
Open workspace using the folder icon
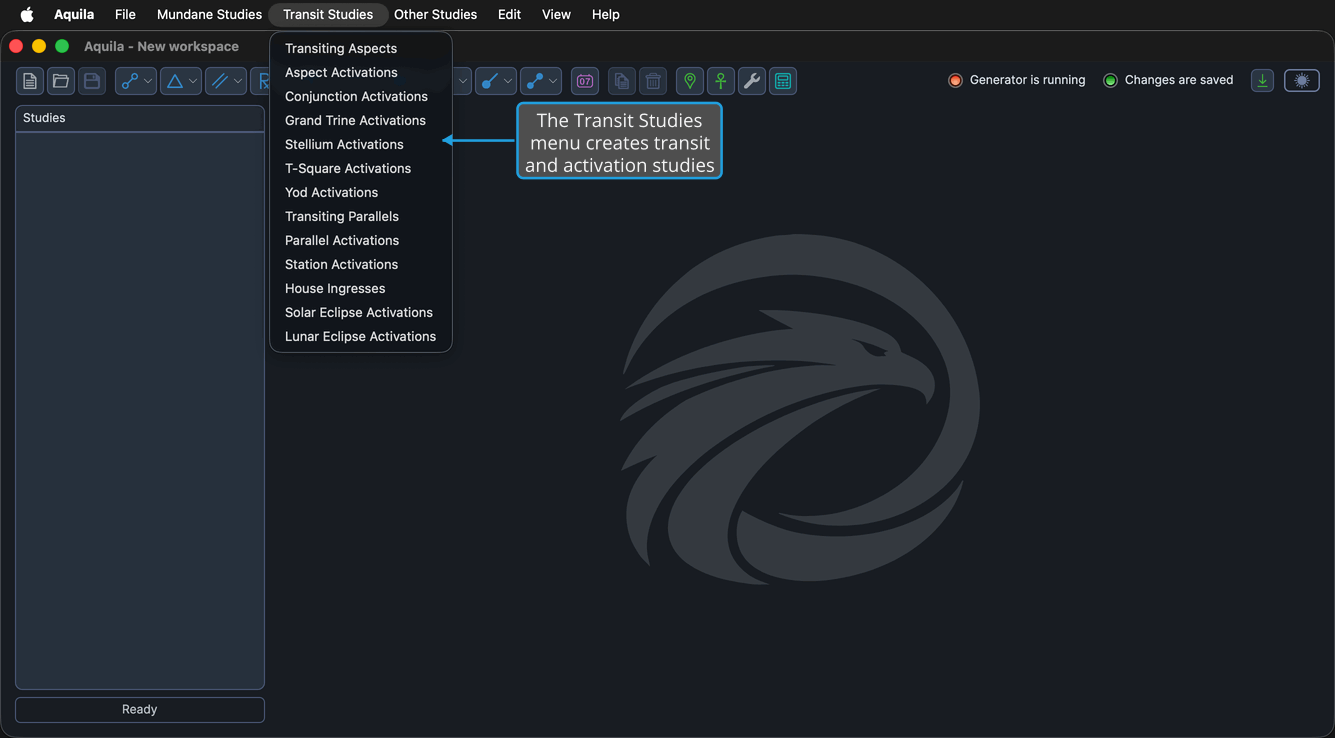(x=61, y=81)
